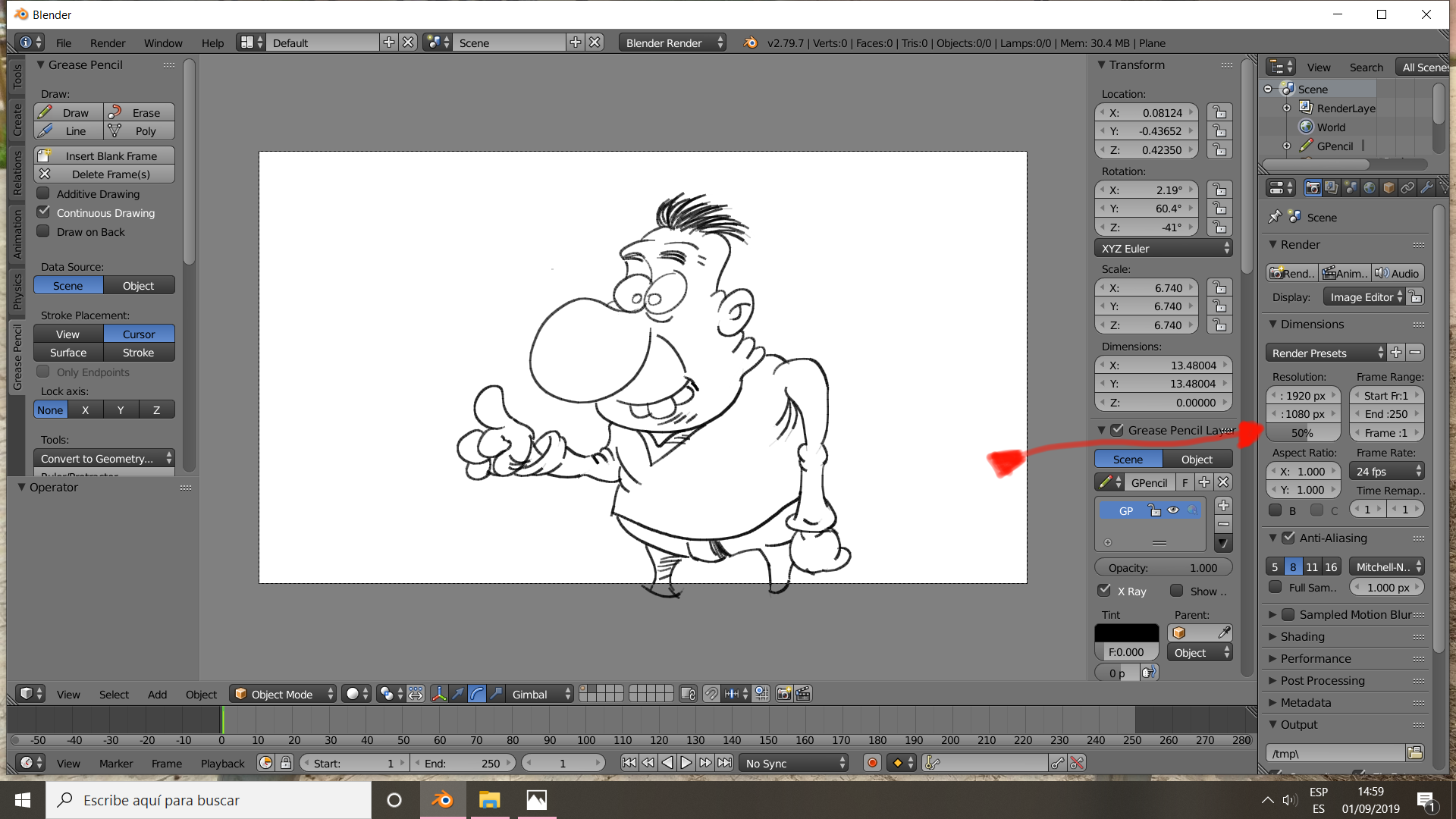Click Delete Frame(s) button
The height and width of the screenshot is (819, 1456).
pyautogui.click(x=104, y=174)
